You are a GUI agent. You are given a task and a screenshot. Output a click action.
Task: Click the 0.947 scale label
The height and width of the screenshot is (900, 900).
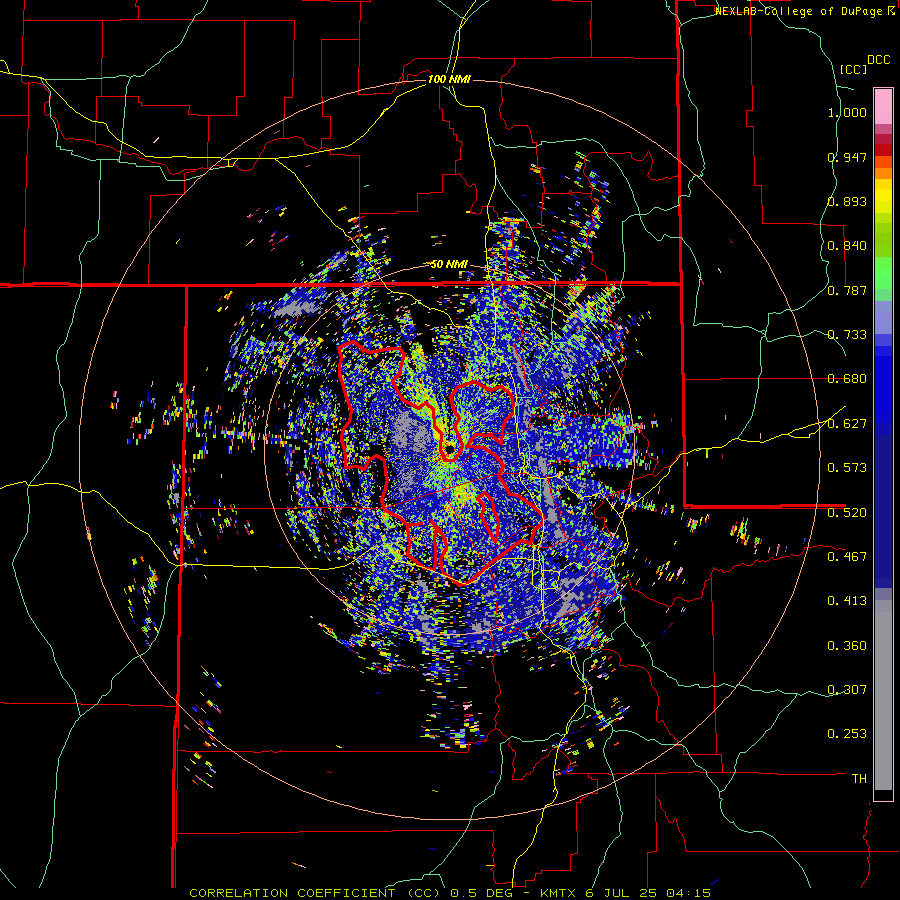click(847, 157)
